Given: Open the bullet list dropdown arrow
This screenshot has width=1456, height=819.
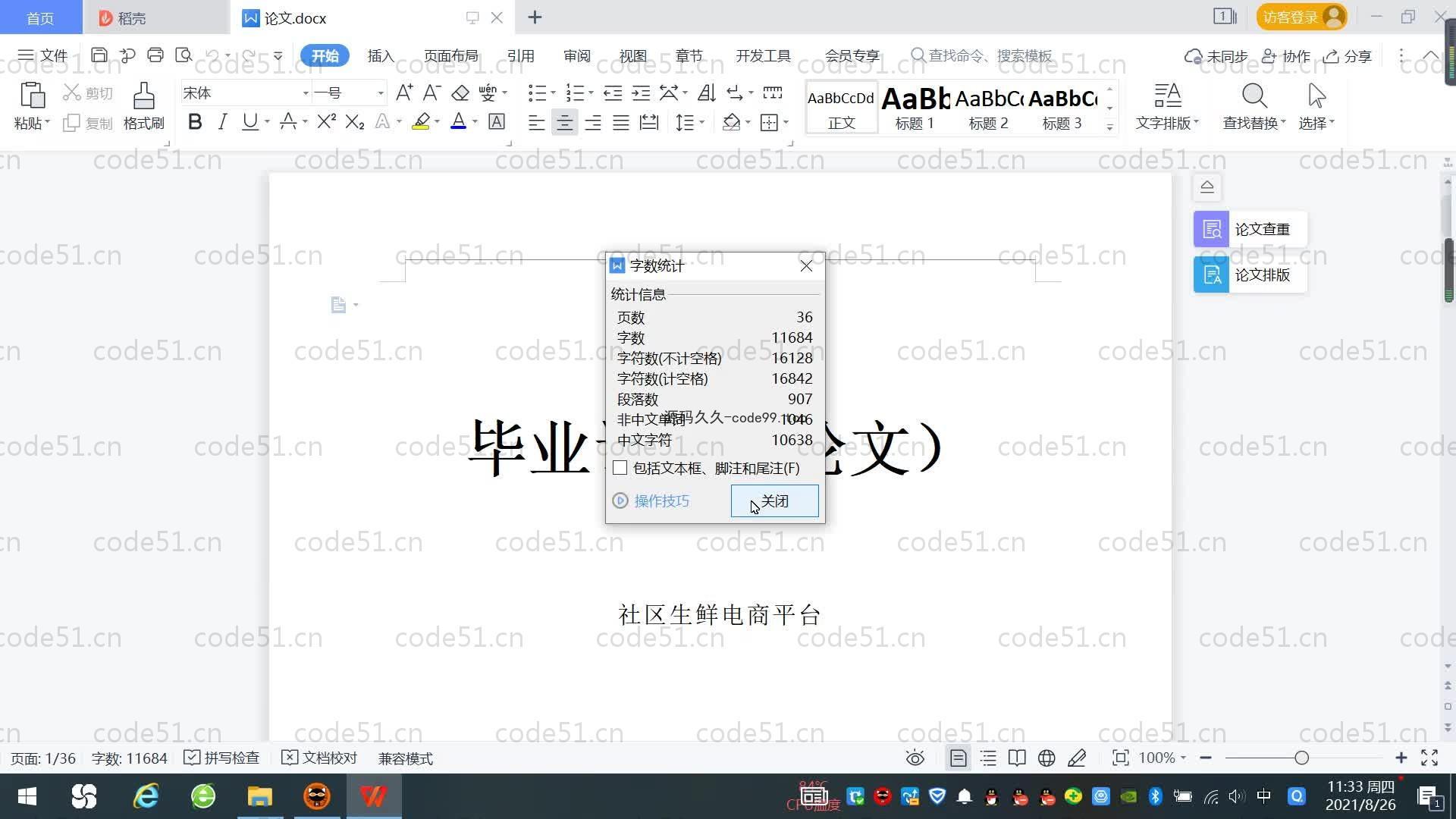Looking at the screenshot, I should (553, 93).
